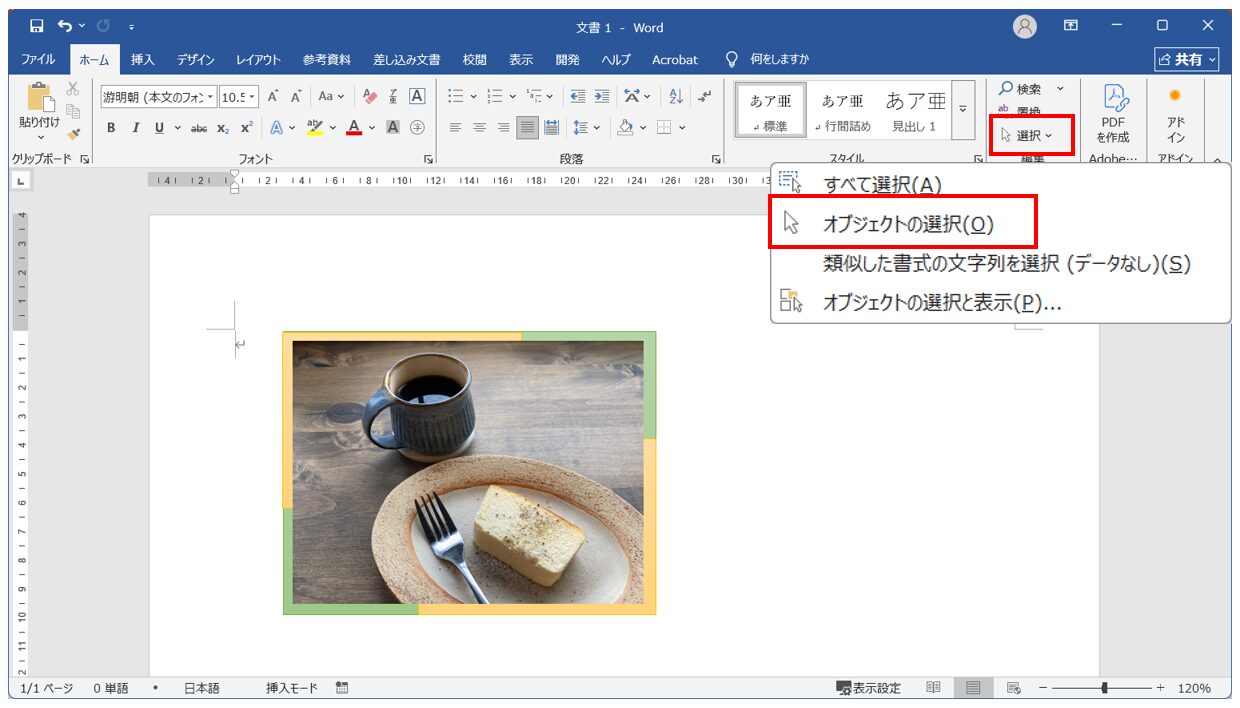
Task: Open the Ribbon Display Options icon
Action: click(1071, 26)
